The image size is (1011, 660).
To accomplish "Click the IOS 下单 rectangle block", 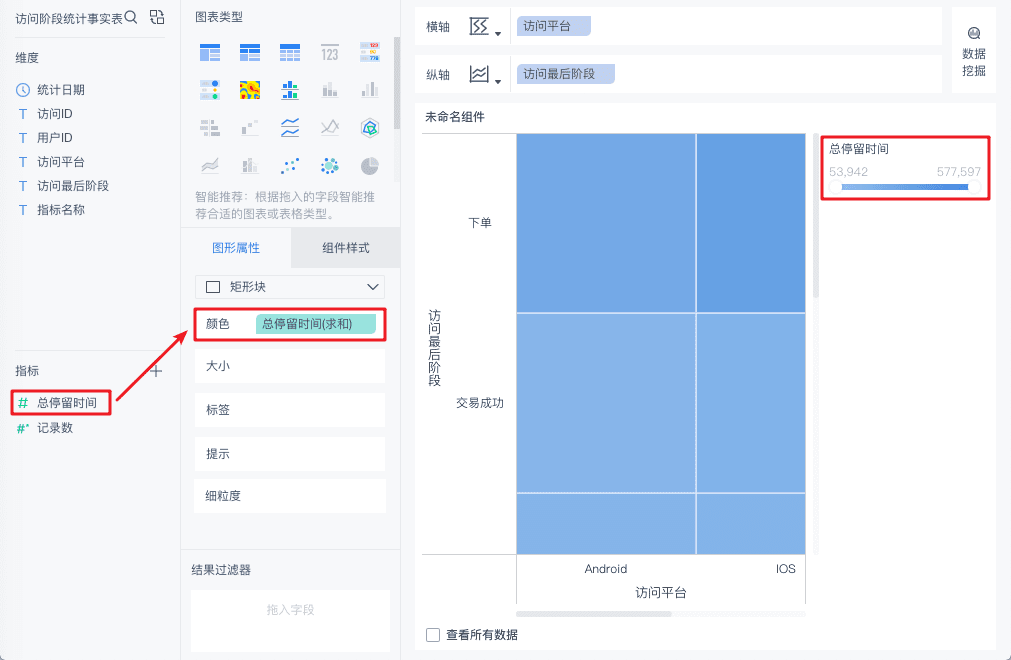I will [x=751, y=223].
